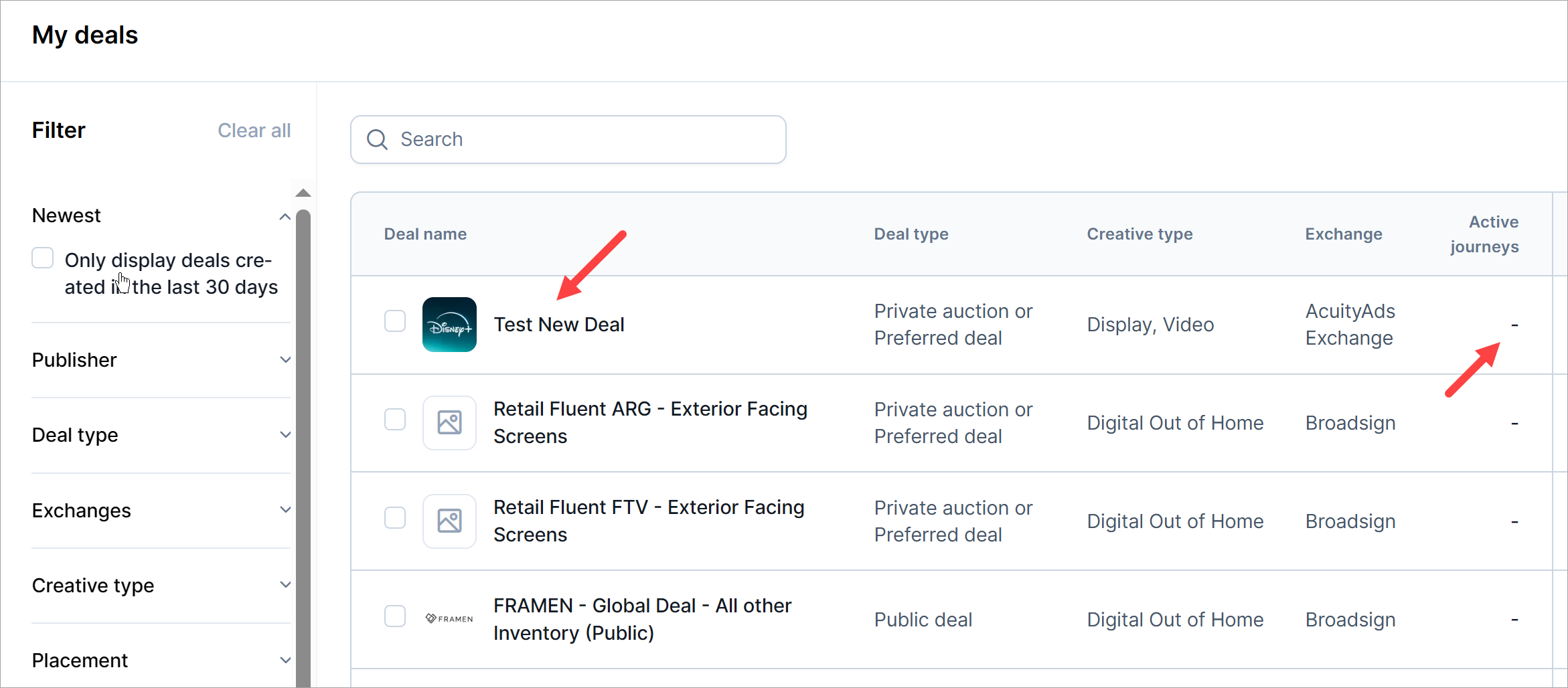Click the Retail Fluent FTV placeholder image icon
Image resolution: width=1568 pixels, height=688 pixels.
[x=449, y=521]
